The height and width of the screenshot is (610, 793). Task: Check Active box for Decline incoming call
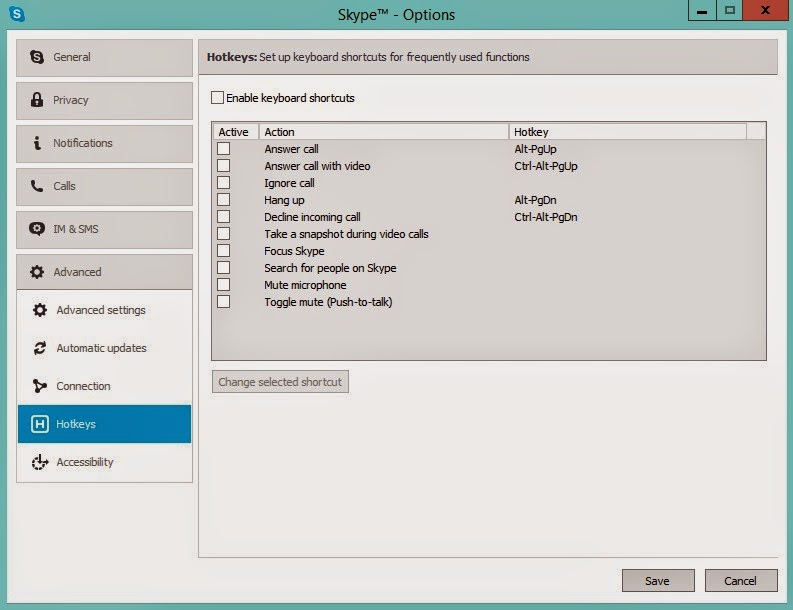(x=224, y=216)
